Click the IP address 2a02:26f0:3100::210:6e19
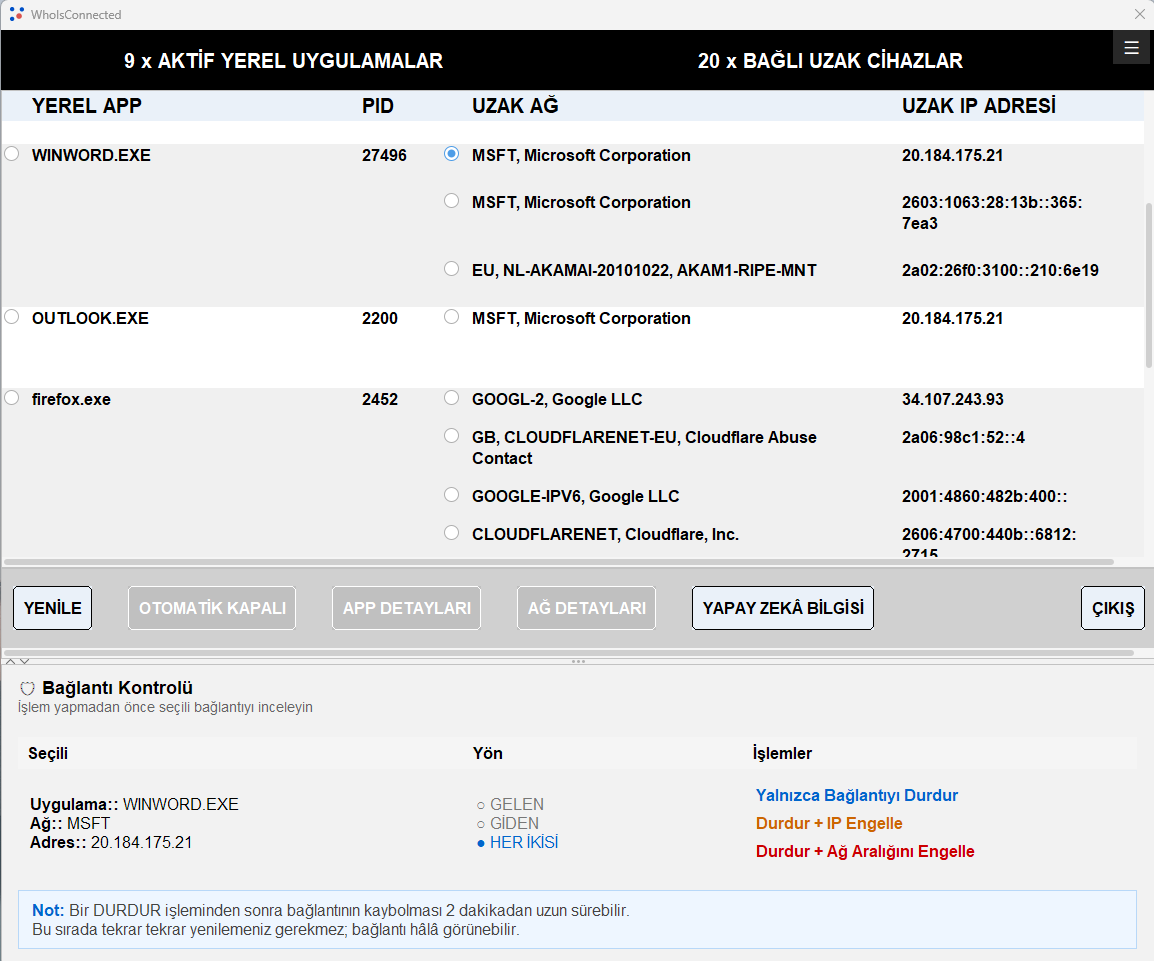The width and height of the screenshot is (1154, 961). click(1000, 271)
